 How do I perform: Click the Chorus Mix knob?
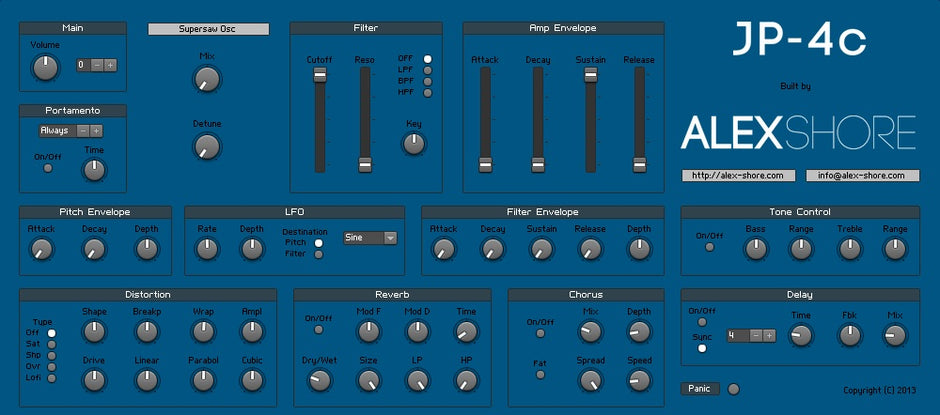coord(590,331)
